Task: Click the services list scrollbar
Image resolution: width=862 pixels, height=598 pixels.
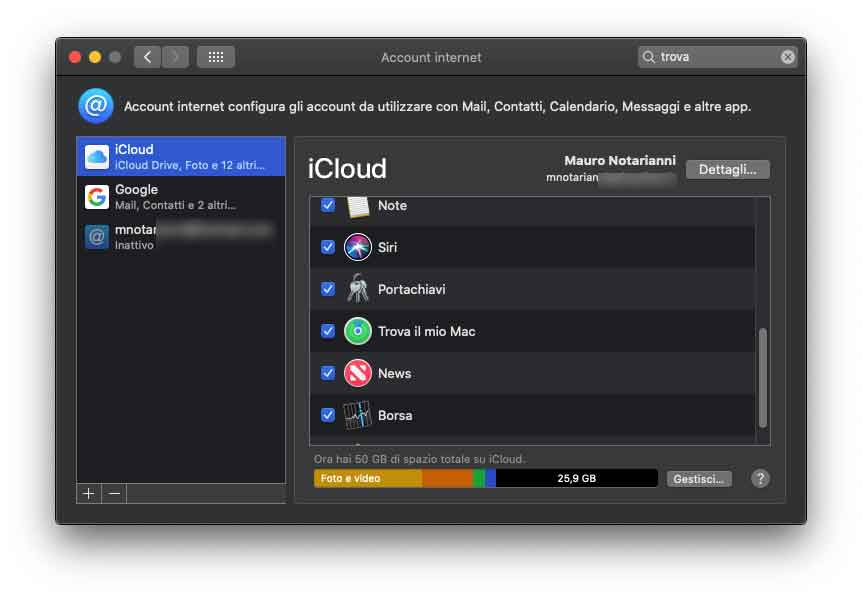Action: pyautogui.click(x=762, y=378)
